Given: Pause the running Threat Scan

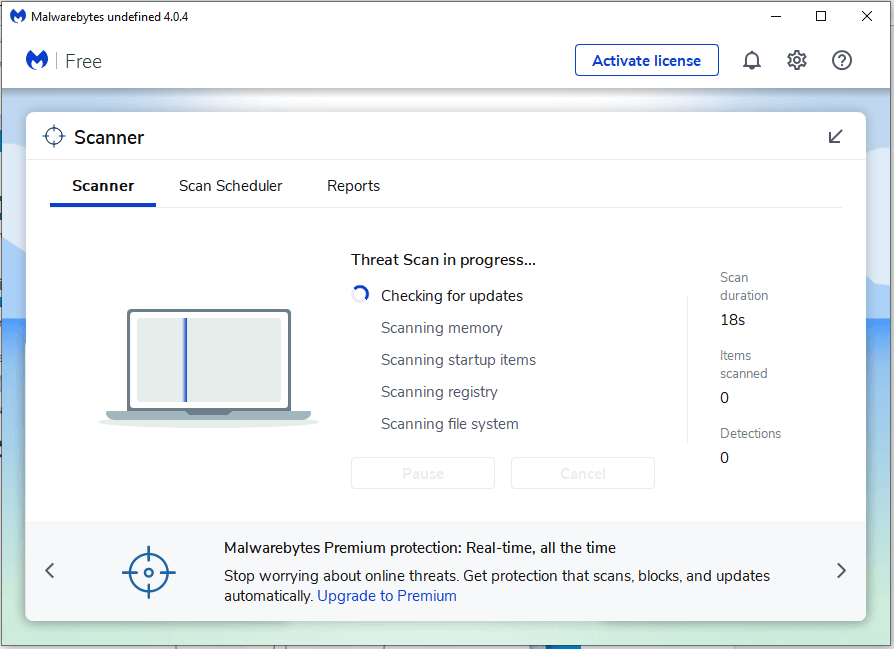Looking at the screenshot, I should 422,472.
